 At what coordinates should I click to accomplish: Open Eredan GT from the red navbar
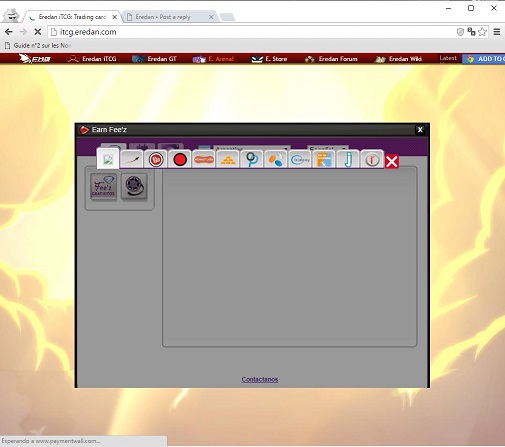click(154, 59)
